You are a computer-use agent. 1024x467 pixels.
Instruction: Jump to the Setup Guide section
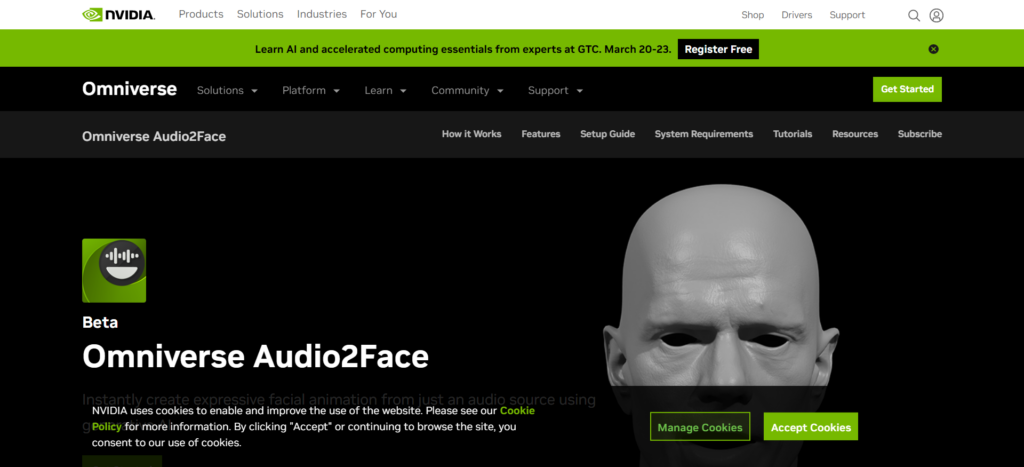click(607, 134)
